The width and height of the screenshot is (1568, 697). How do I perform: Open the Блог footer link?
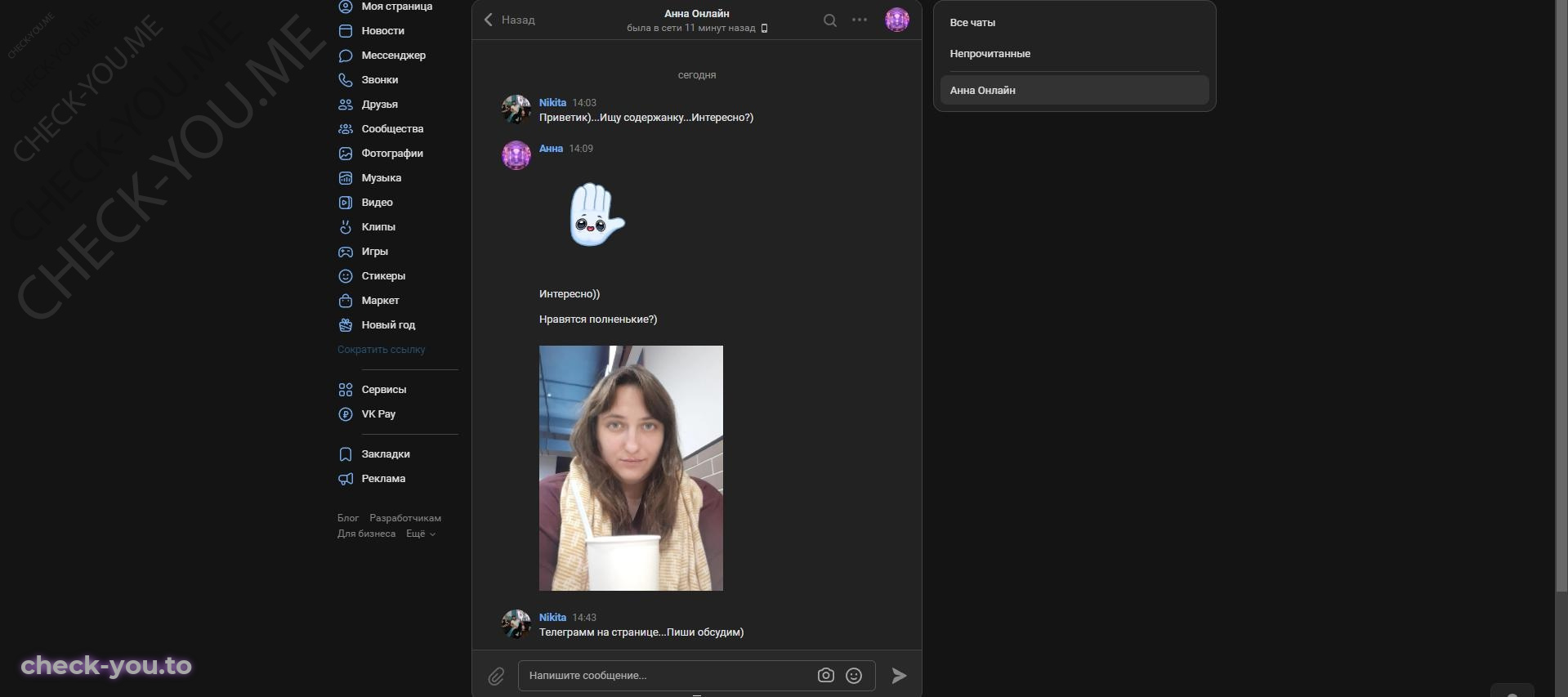click(x=348, y=518)
